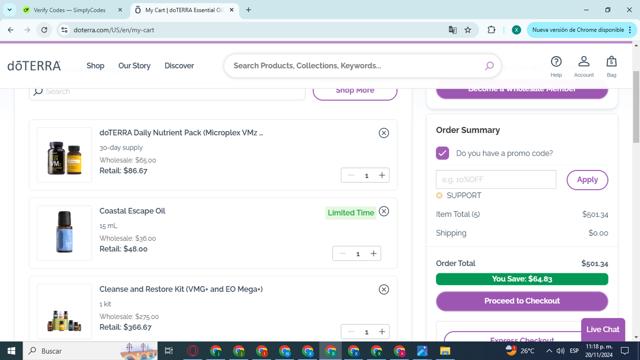Reload the current page

pyautogui.click(x=44, y=30)
